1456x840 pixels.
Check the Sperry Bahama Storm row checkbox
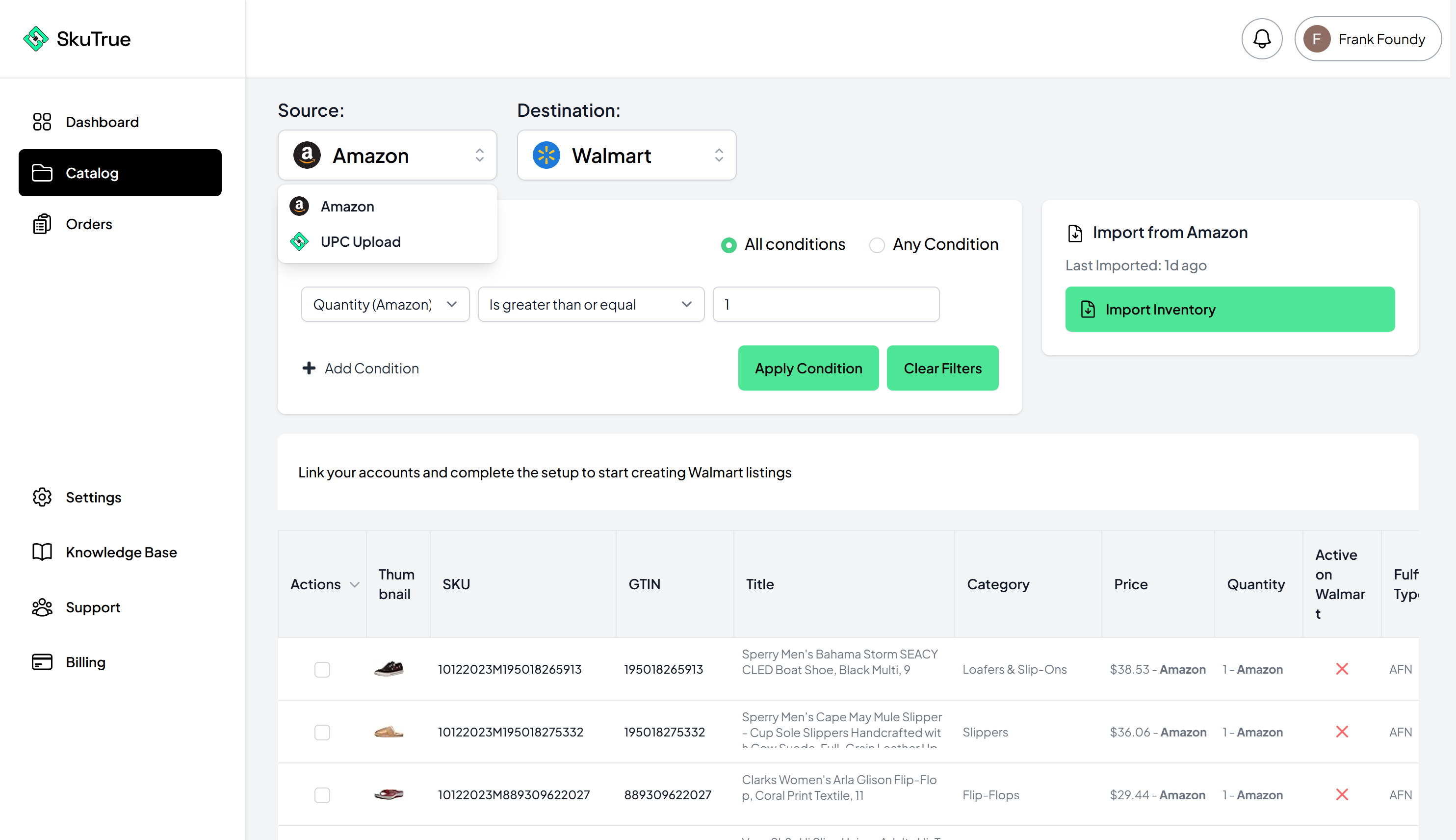[x=322, y=669]
